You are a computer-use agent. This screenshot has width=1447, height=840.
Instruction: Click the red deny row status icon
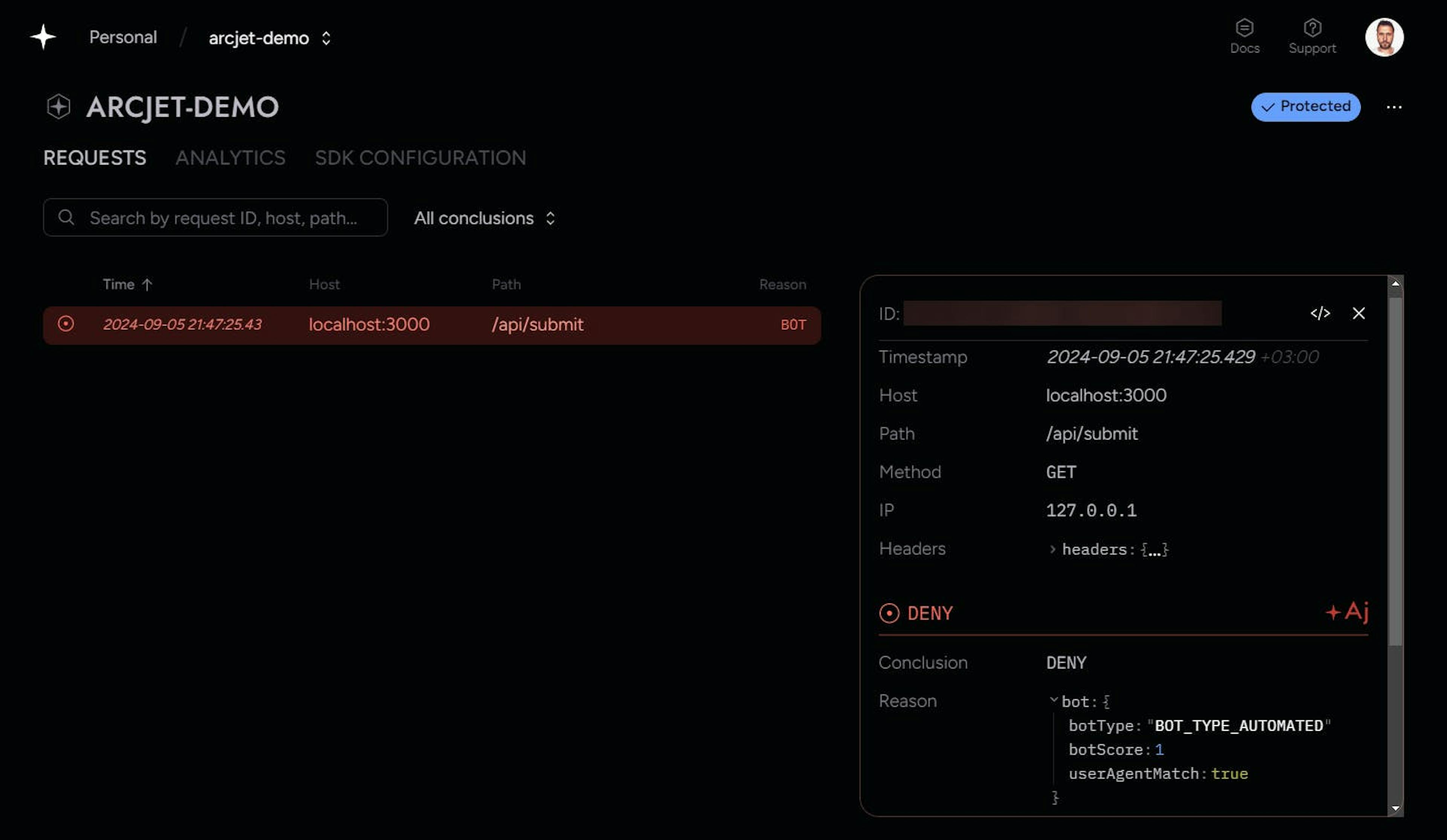66,324
